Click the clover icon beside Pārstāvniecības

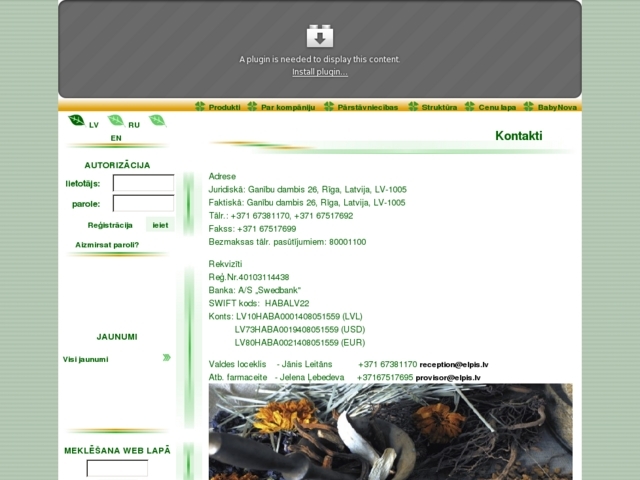329,106
